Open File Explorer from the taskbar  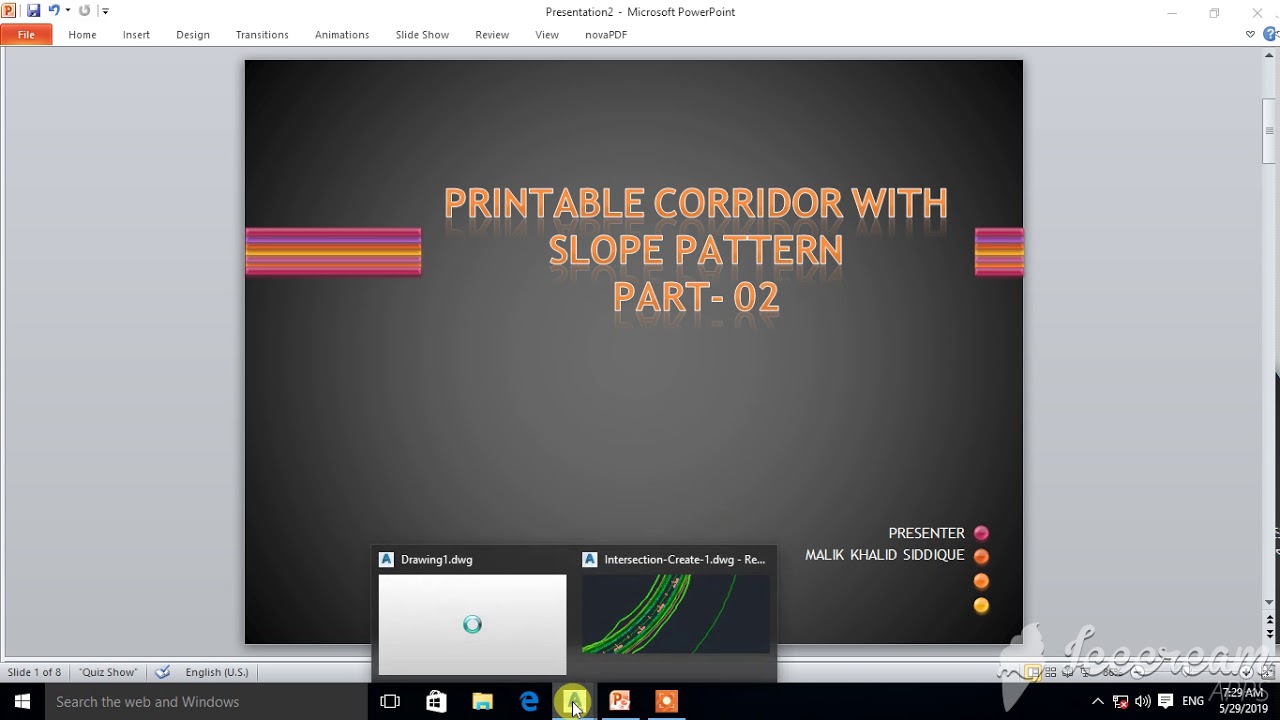[x=482, y=702]
